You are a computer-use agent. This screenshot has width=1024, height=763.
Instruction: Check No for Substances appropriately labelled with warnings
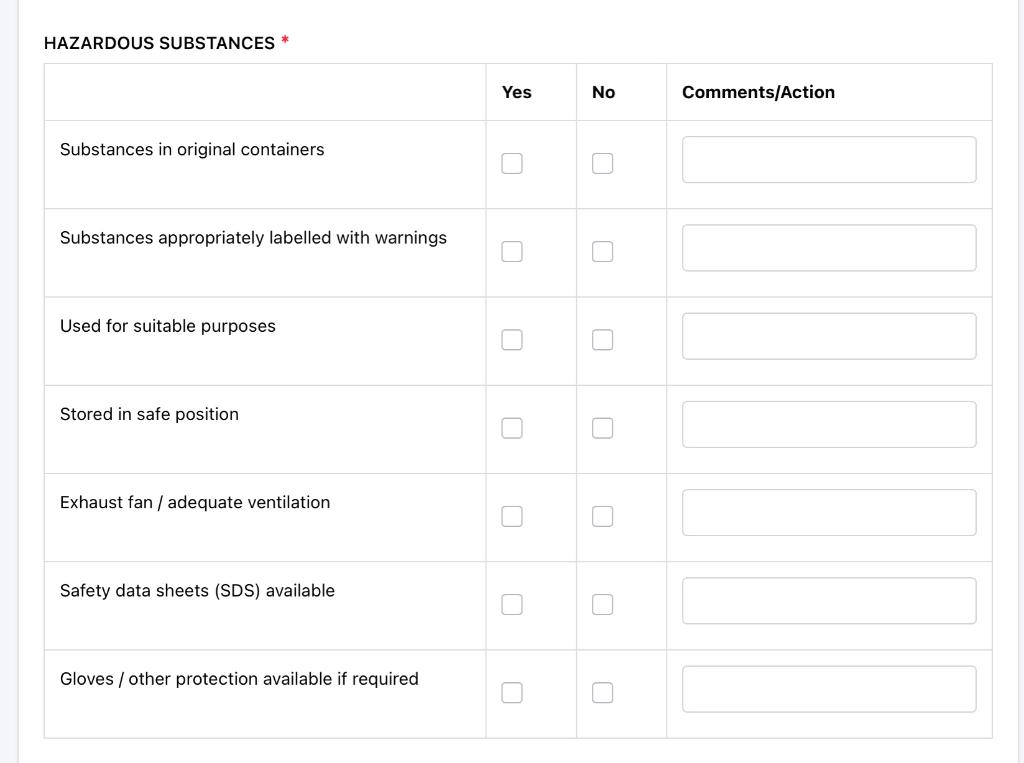602,251
